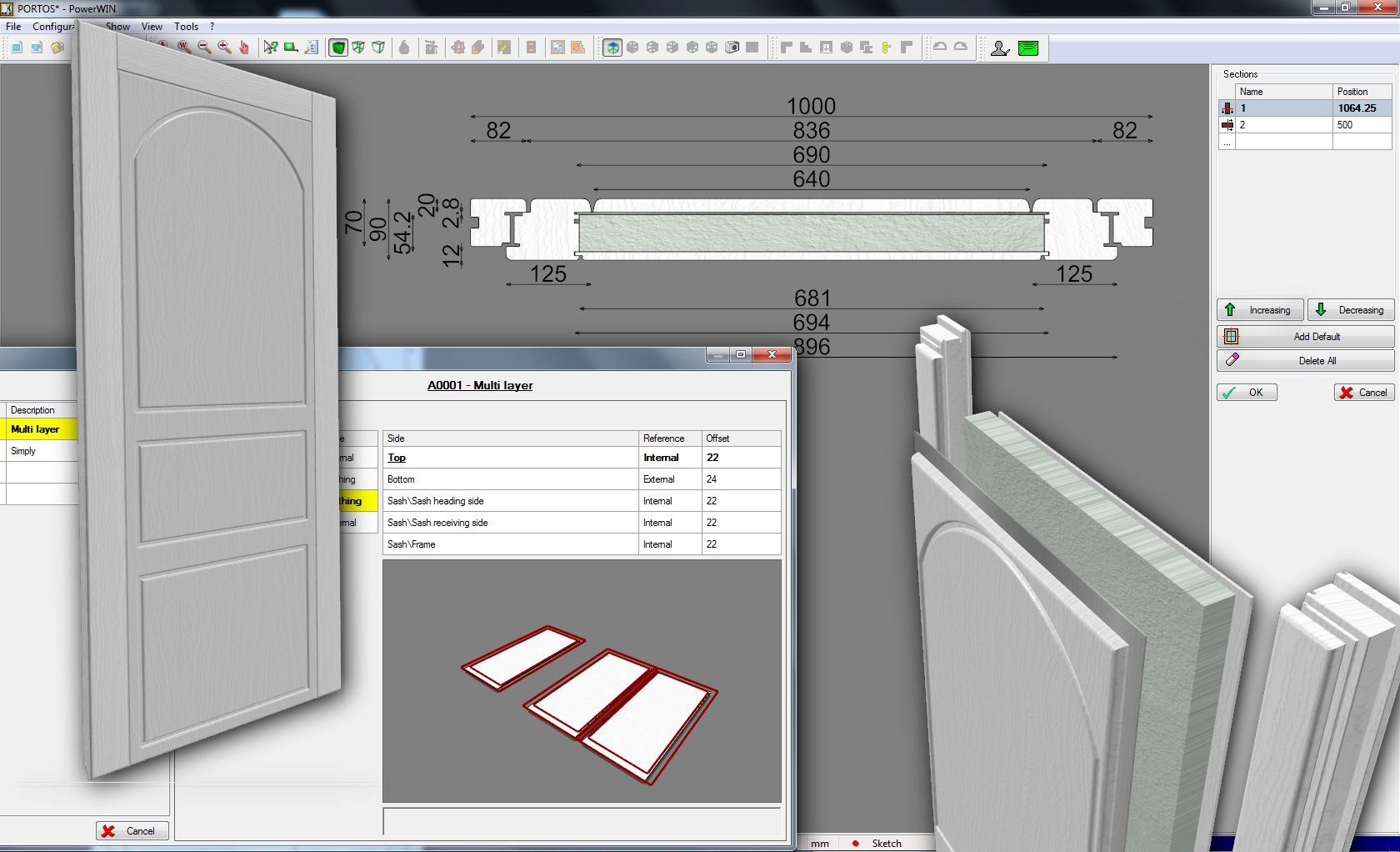Open the Tools menu
This screenshot has width=1400, height=852.
pyautogui.click(x=186, y=27)
